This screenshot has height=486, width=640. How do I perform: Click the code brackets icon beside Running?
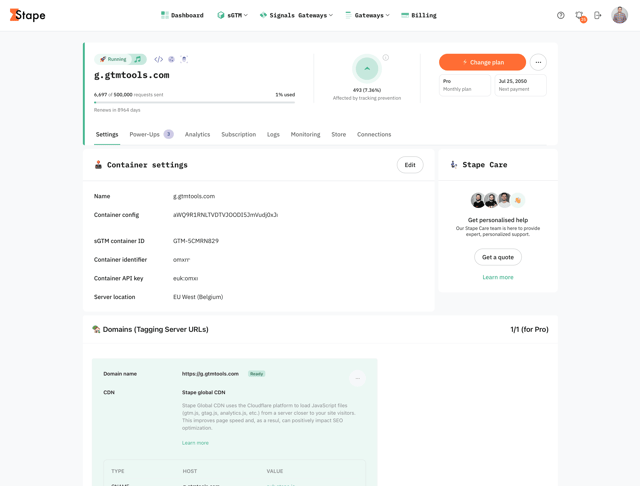tap(158, 59)
